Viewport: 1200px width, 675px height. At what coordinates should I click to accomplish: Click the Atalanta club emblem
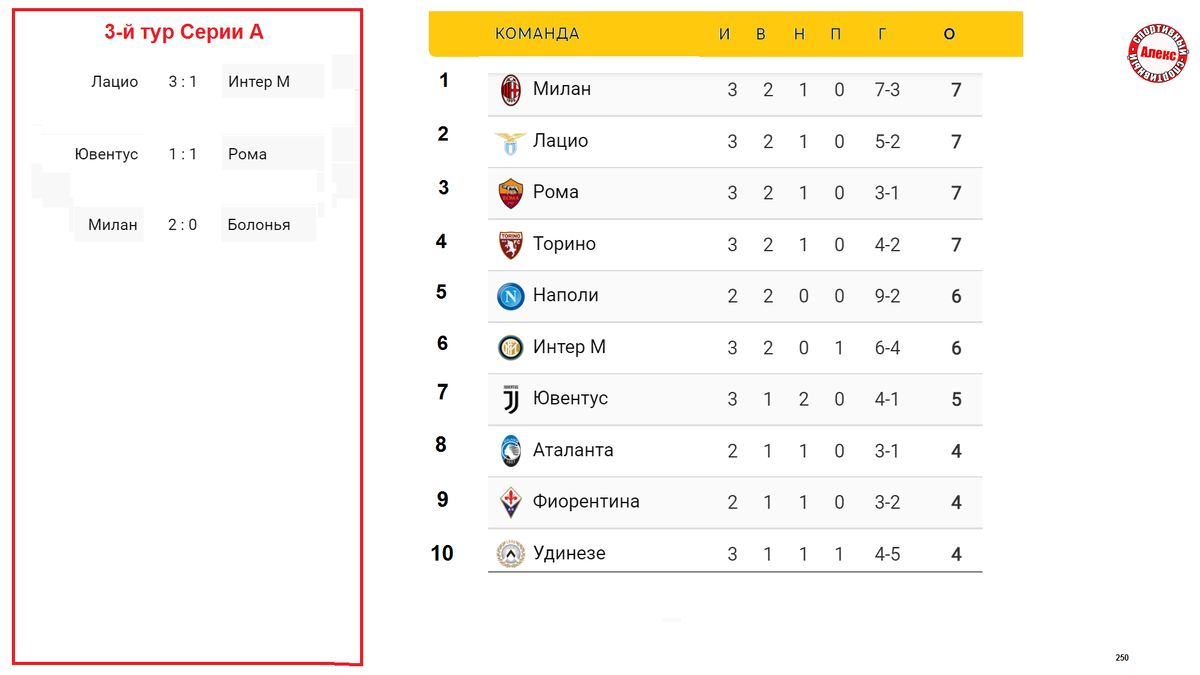511,451
